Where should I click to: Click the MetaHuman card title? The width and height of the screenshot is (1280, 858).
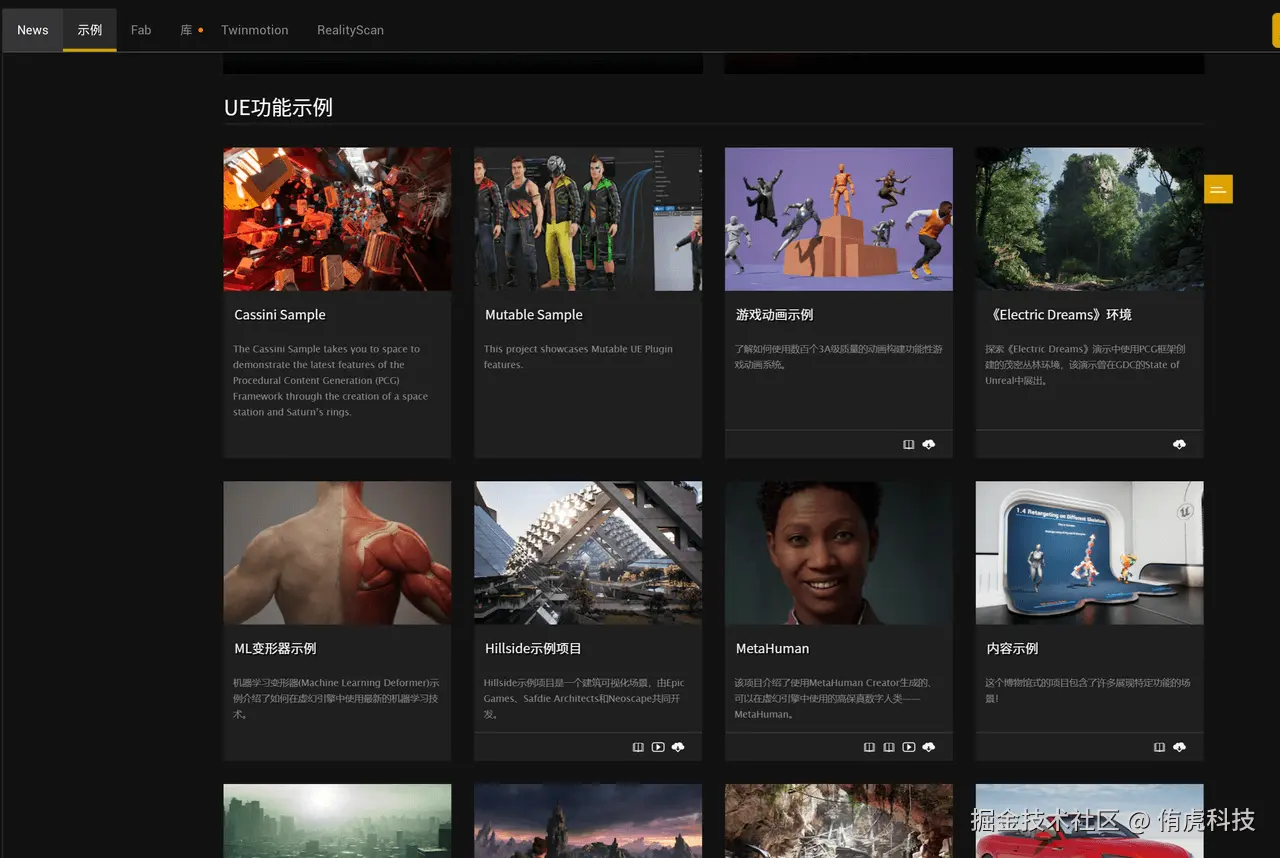pos(773,649)
